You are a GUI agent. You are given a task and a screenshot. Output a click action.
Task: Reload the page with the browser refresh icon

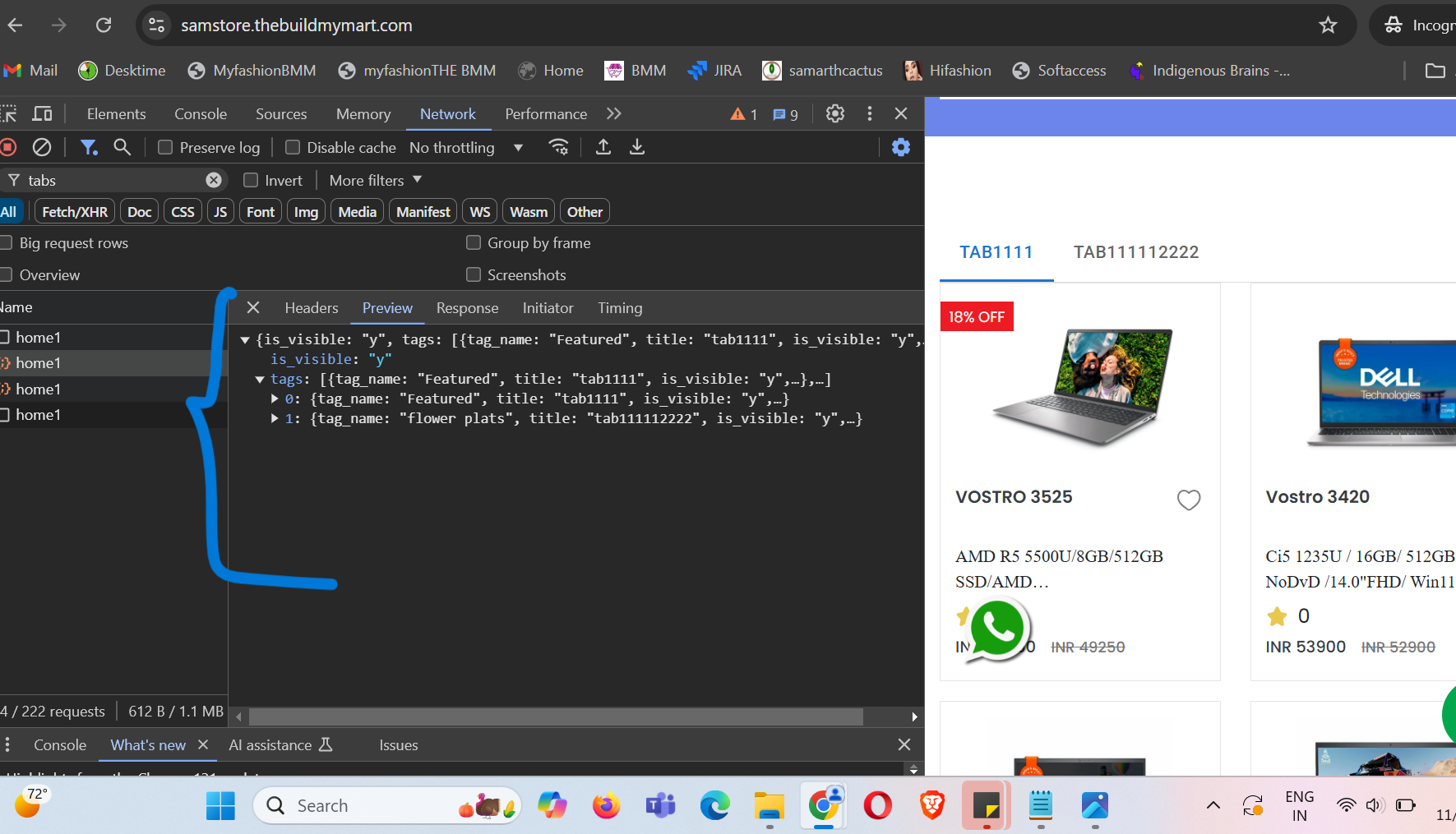pyautogui.click(x=104, y=25)
